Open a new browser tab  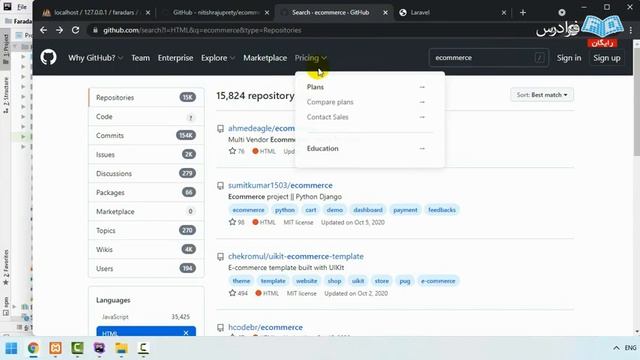523,13
